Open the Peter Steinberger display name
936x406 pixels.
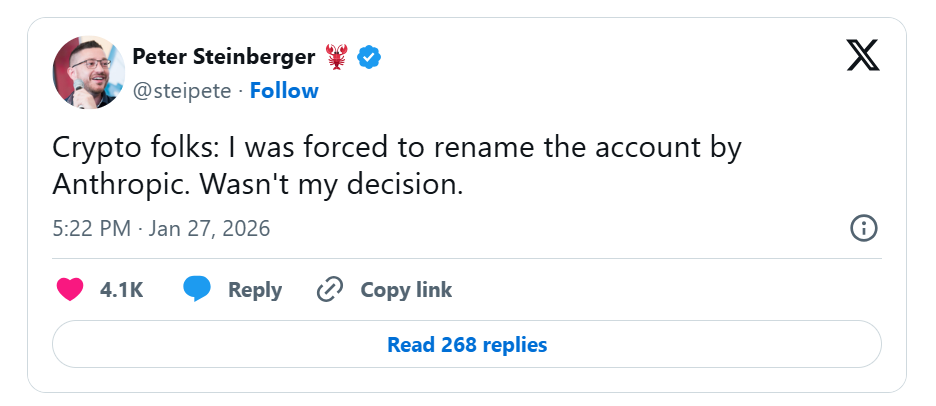(x=224, y=57)
